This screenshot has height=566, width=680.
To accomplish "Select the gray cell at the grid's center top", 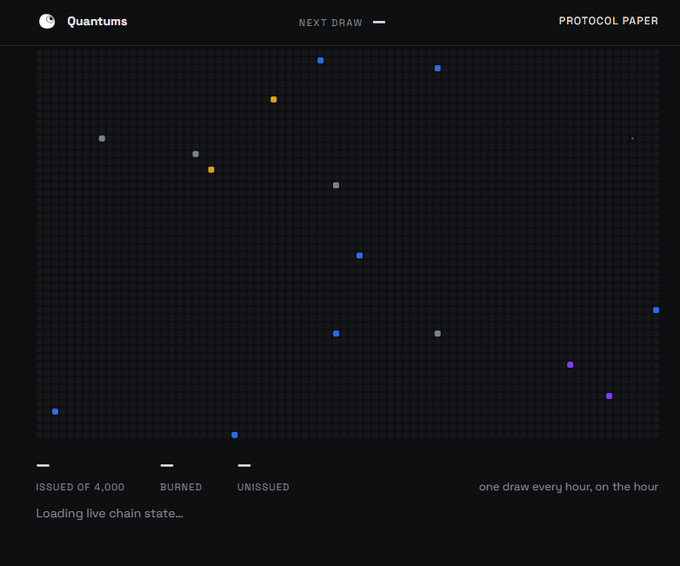I will (336, 185).
